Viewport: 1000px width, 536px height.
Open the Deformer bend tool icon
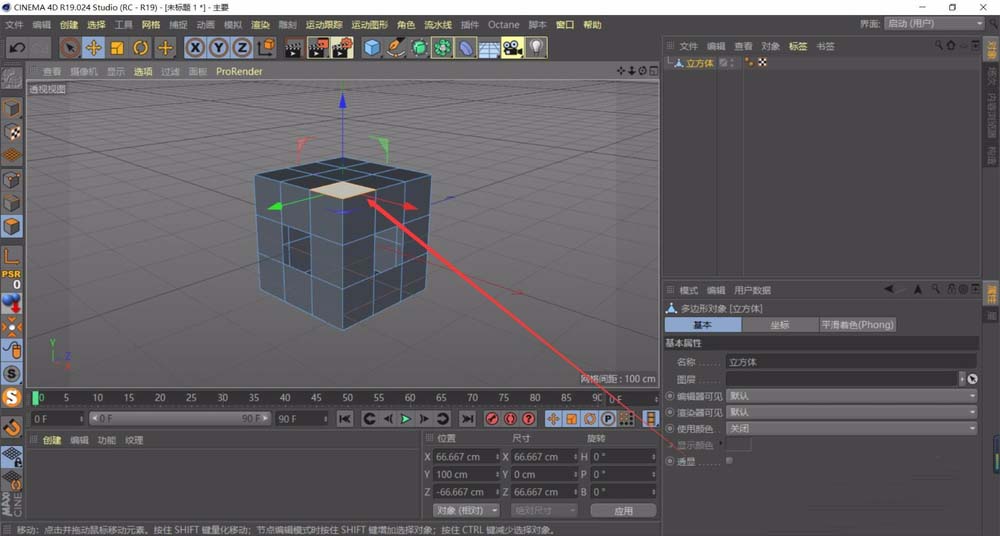[x=466, y=48]
